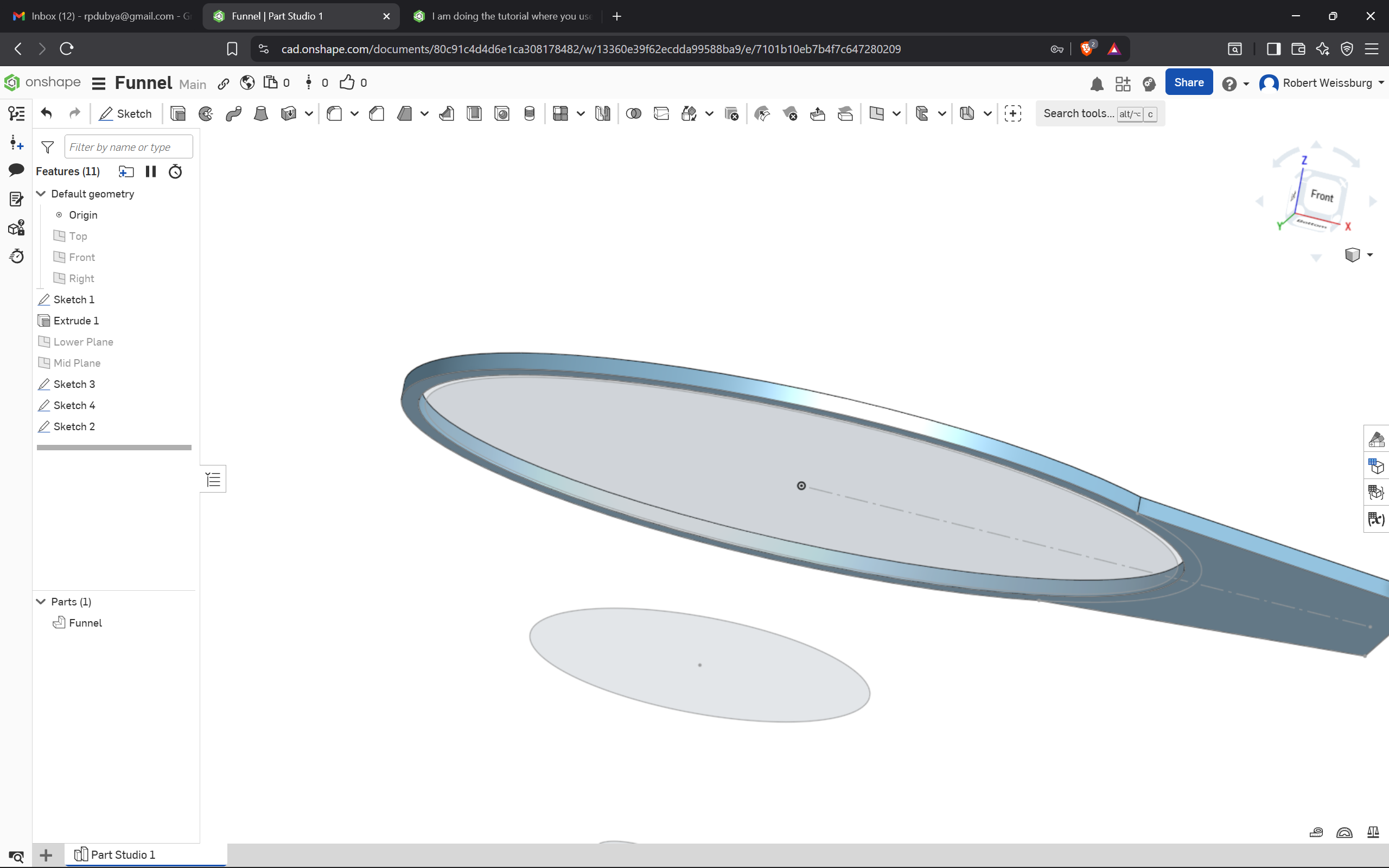Viewport: 1389px width, 868px height.
Task: Click the feature list rollback bar
Action: click(x=113, y=447)
